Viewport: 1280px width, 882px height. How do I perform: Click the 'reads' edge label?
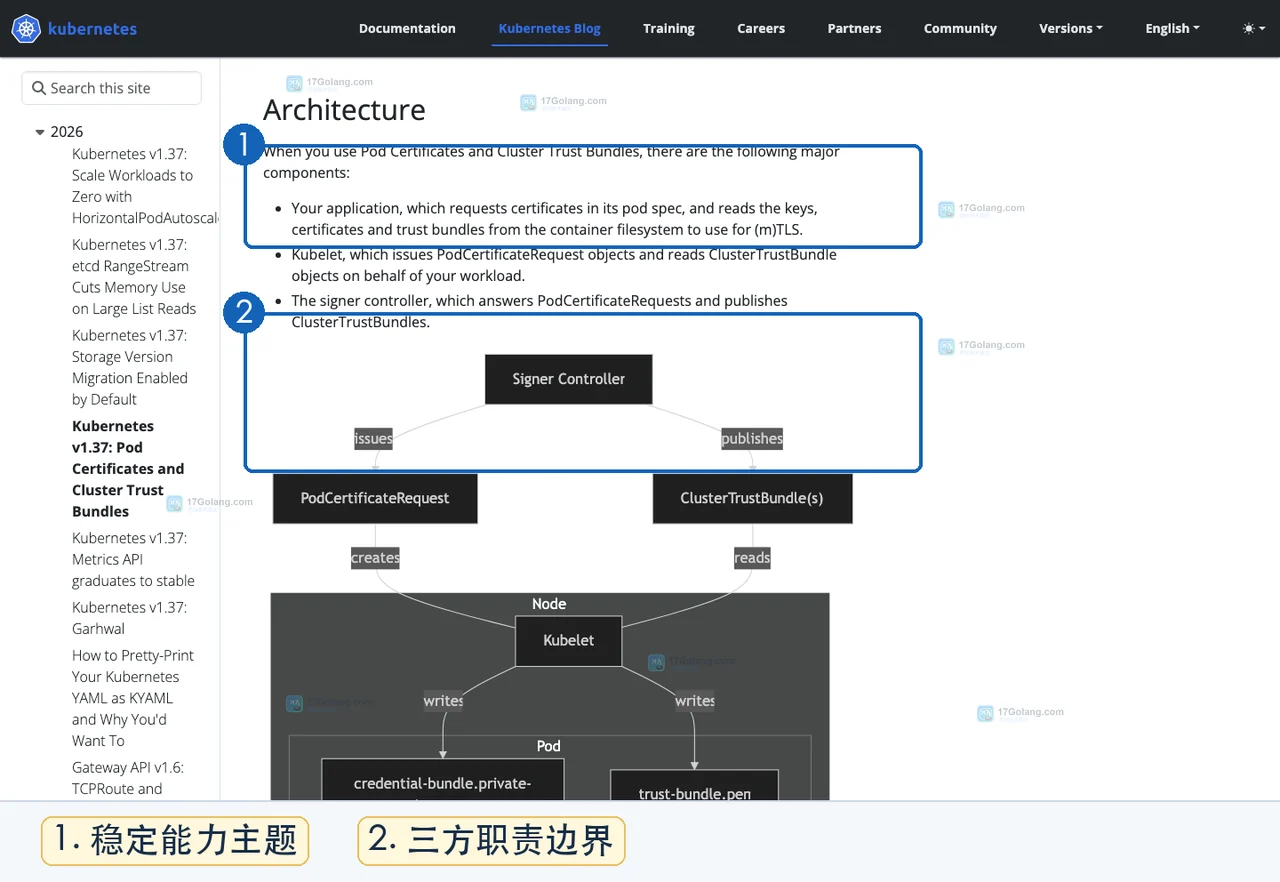(752, 558)
